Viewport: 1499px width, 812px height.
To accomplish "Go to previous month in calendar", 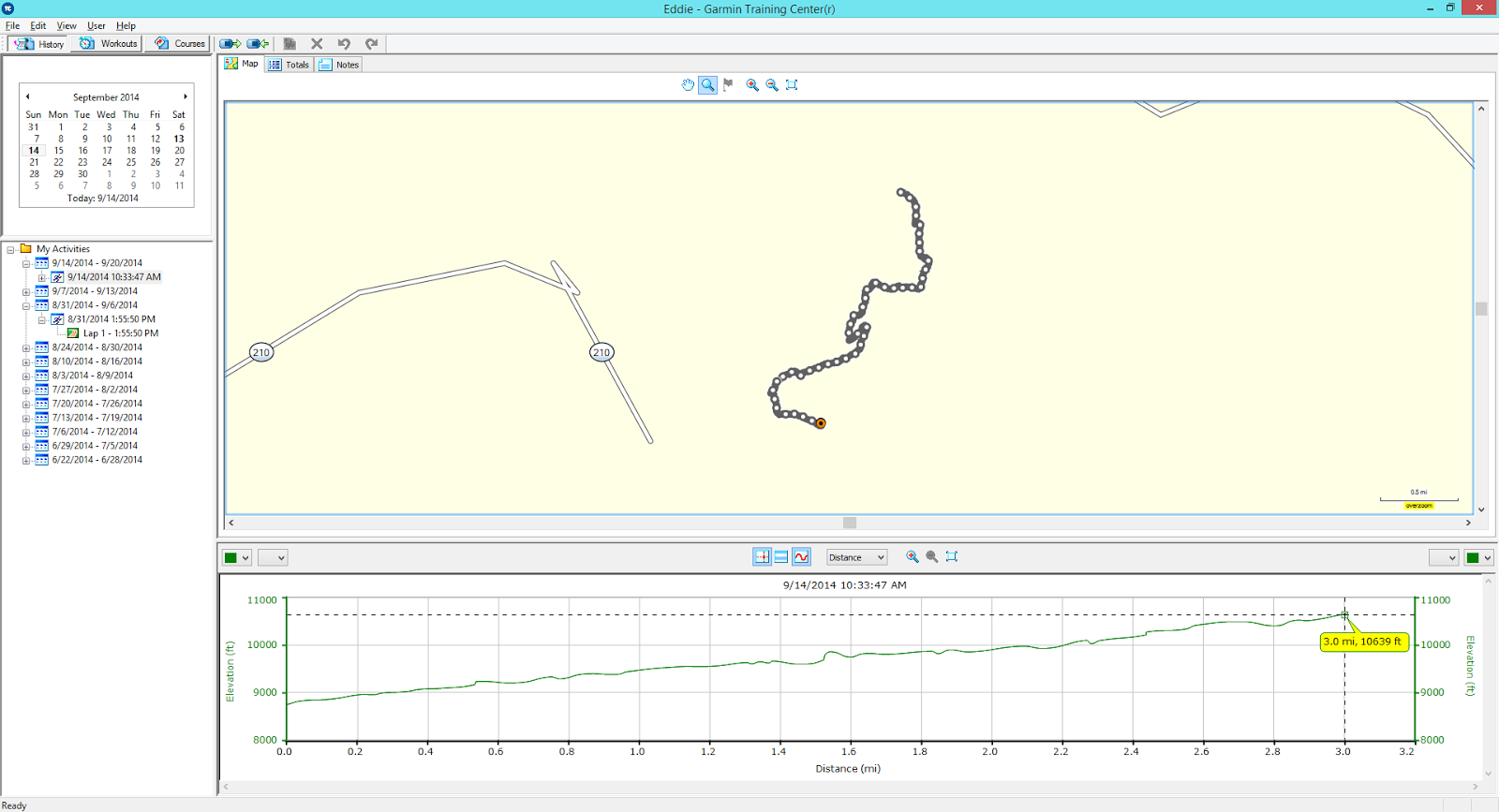I will pyautogui.click(x=28, y=96).
